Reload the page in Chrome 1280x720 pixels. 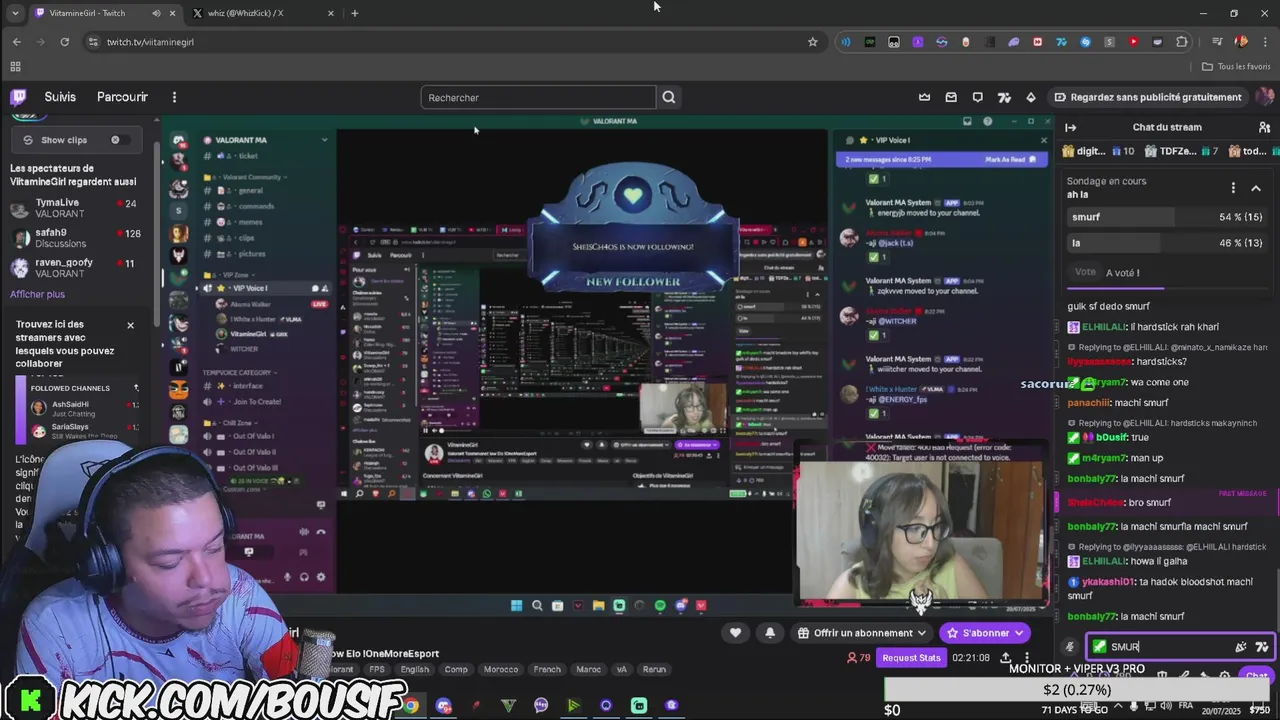pos(65,42)
